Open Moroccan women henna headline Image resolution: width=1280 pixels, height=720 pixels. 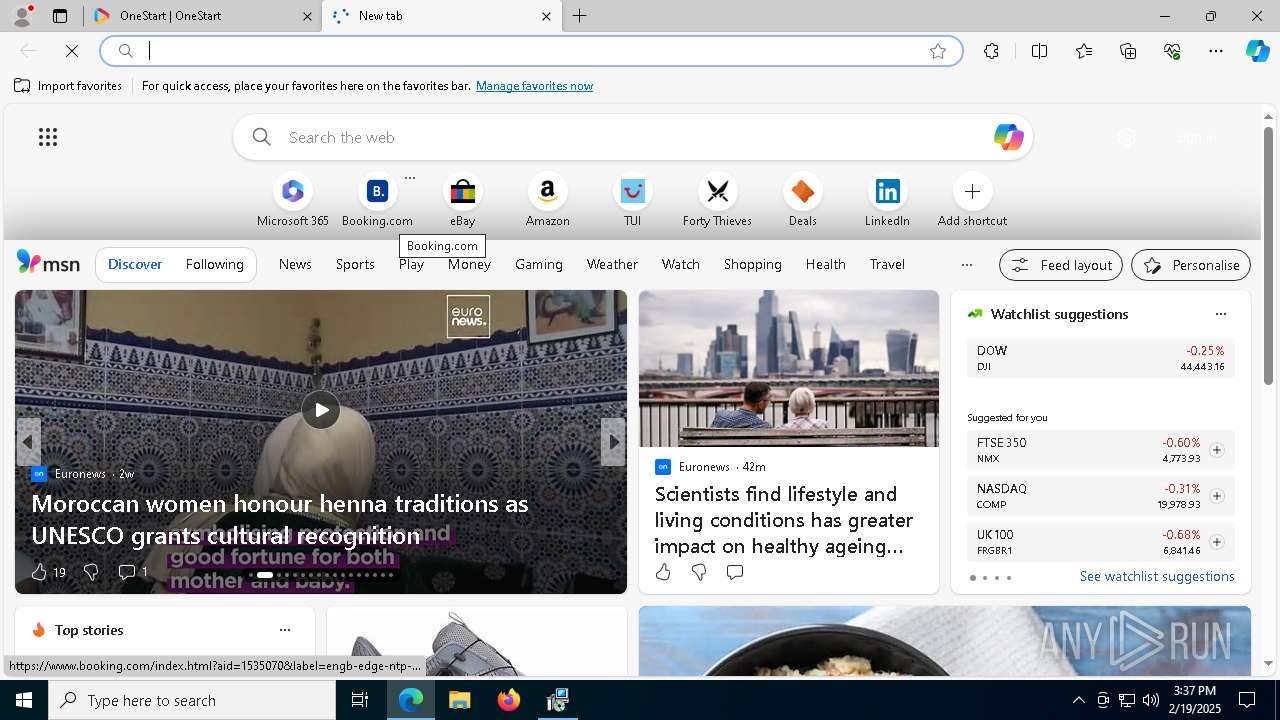coord(280,519)
